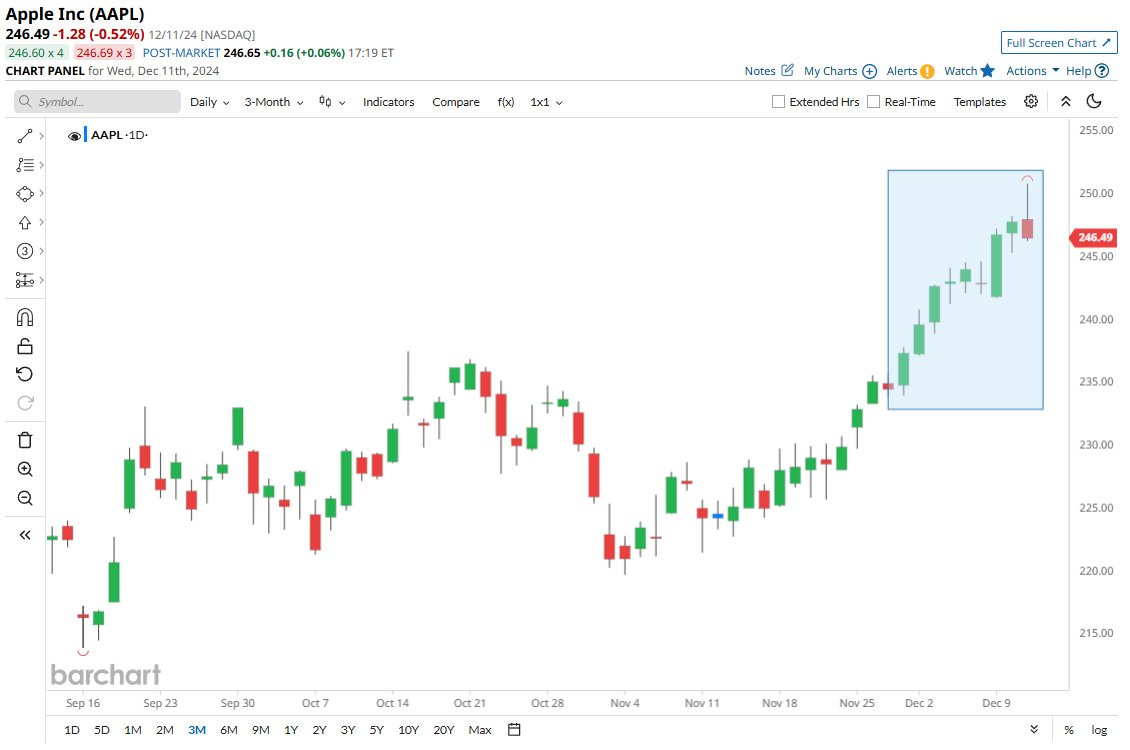Lock all drawings with padlock icon
1130x750 pixels.
25,347
